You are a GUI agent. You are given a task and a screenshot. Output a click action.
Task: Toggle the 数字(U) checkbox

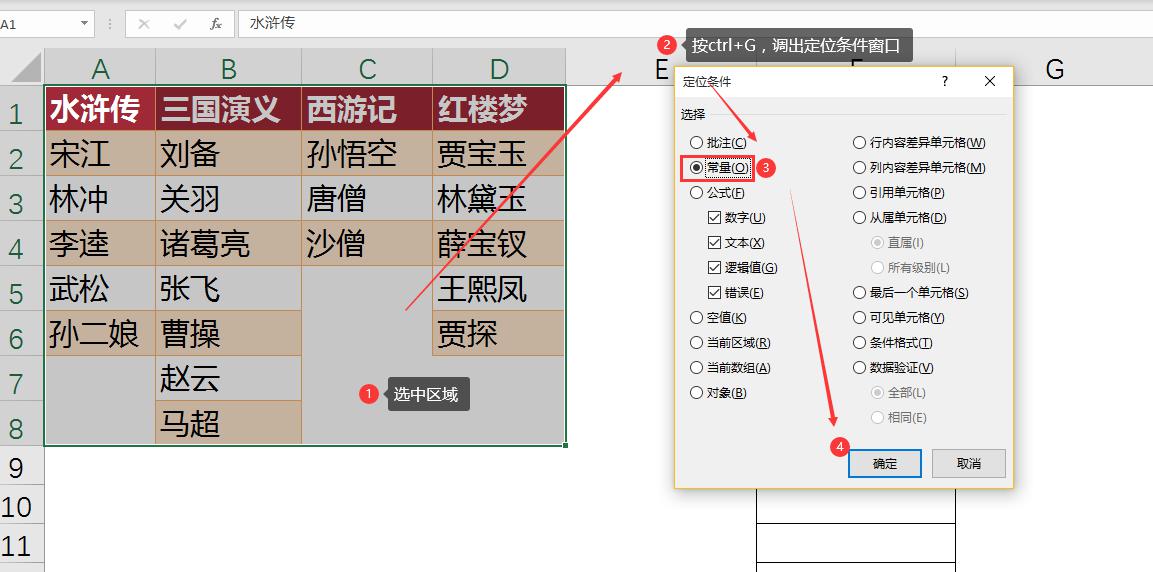point(736,218)
